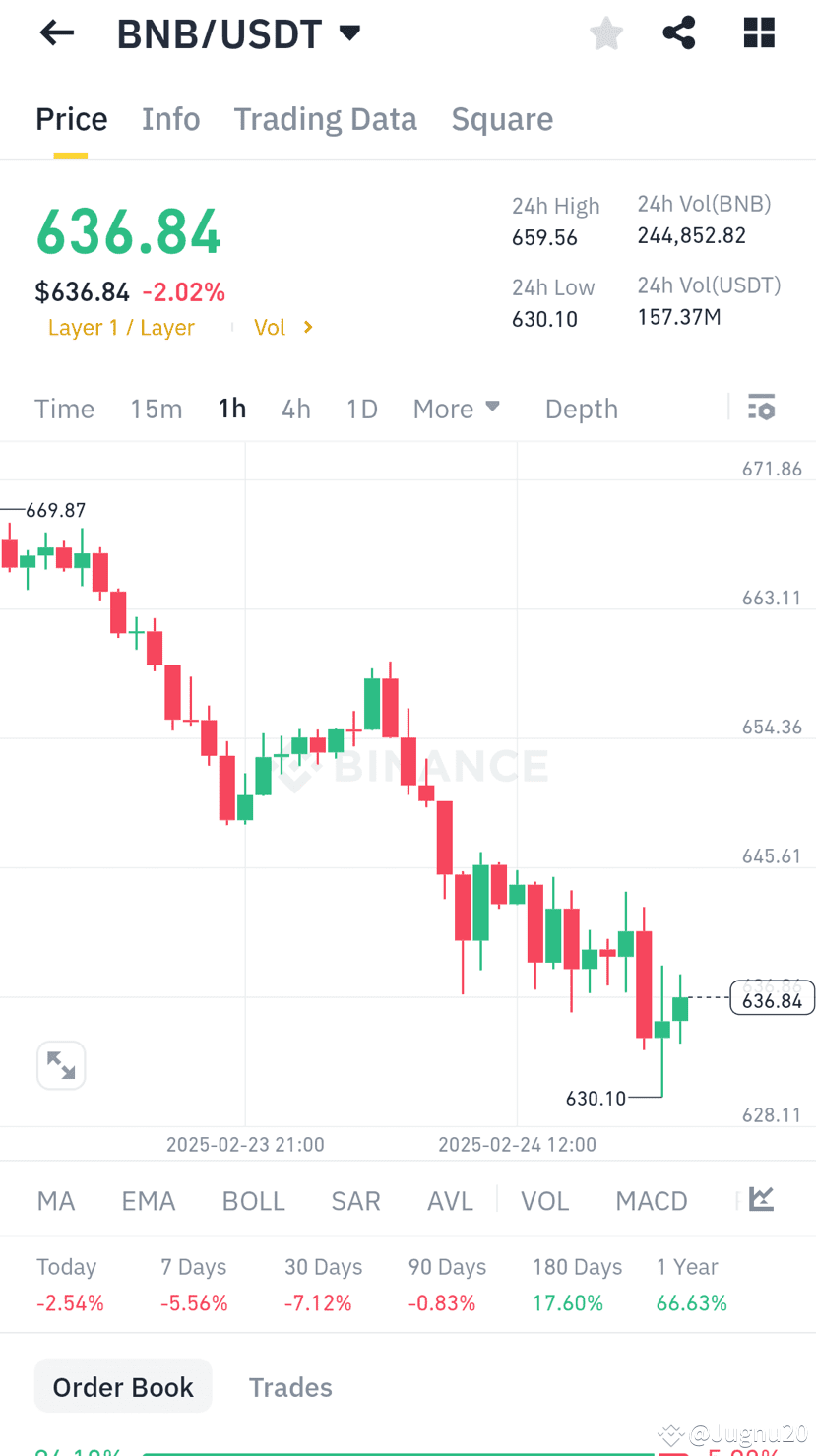
Task: Enable the MACD indicator
Action: tap(651, 1200)
